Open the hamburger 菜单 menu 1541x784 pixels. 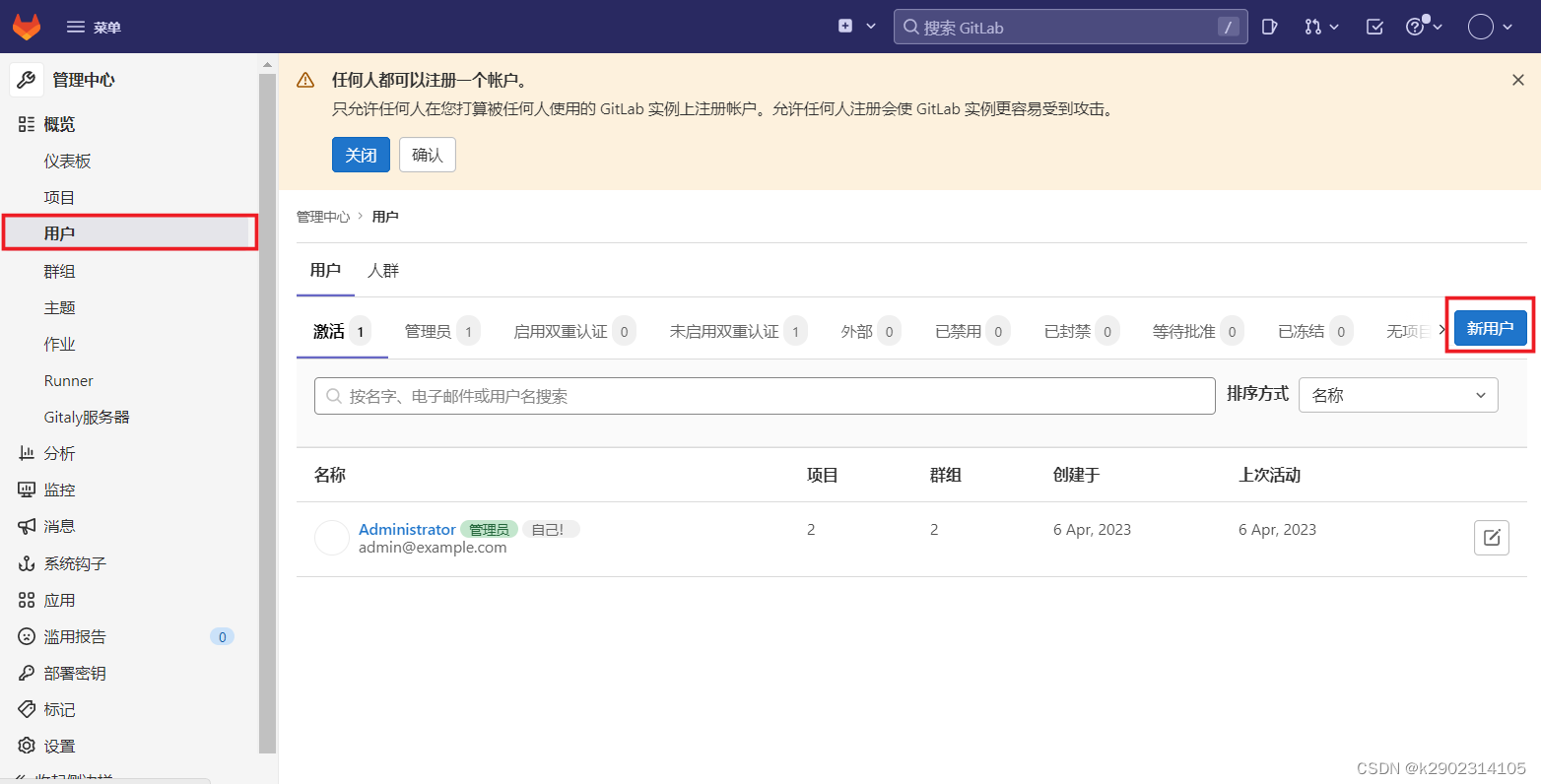pyautogui.click(x=94, y=28)
